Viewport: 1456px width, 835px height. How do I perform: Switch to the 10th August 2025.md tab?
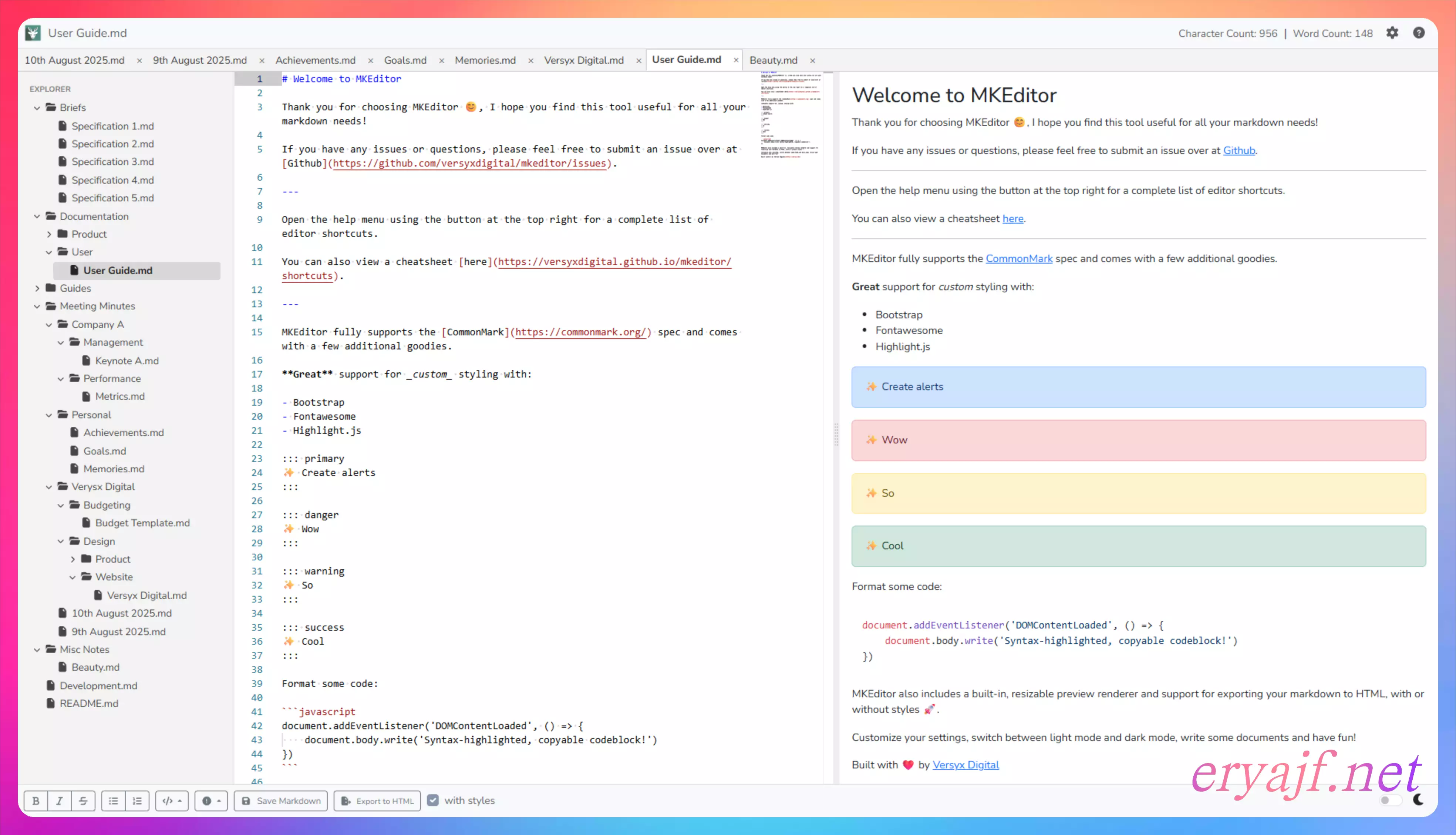(x=74, y=60)
